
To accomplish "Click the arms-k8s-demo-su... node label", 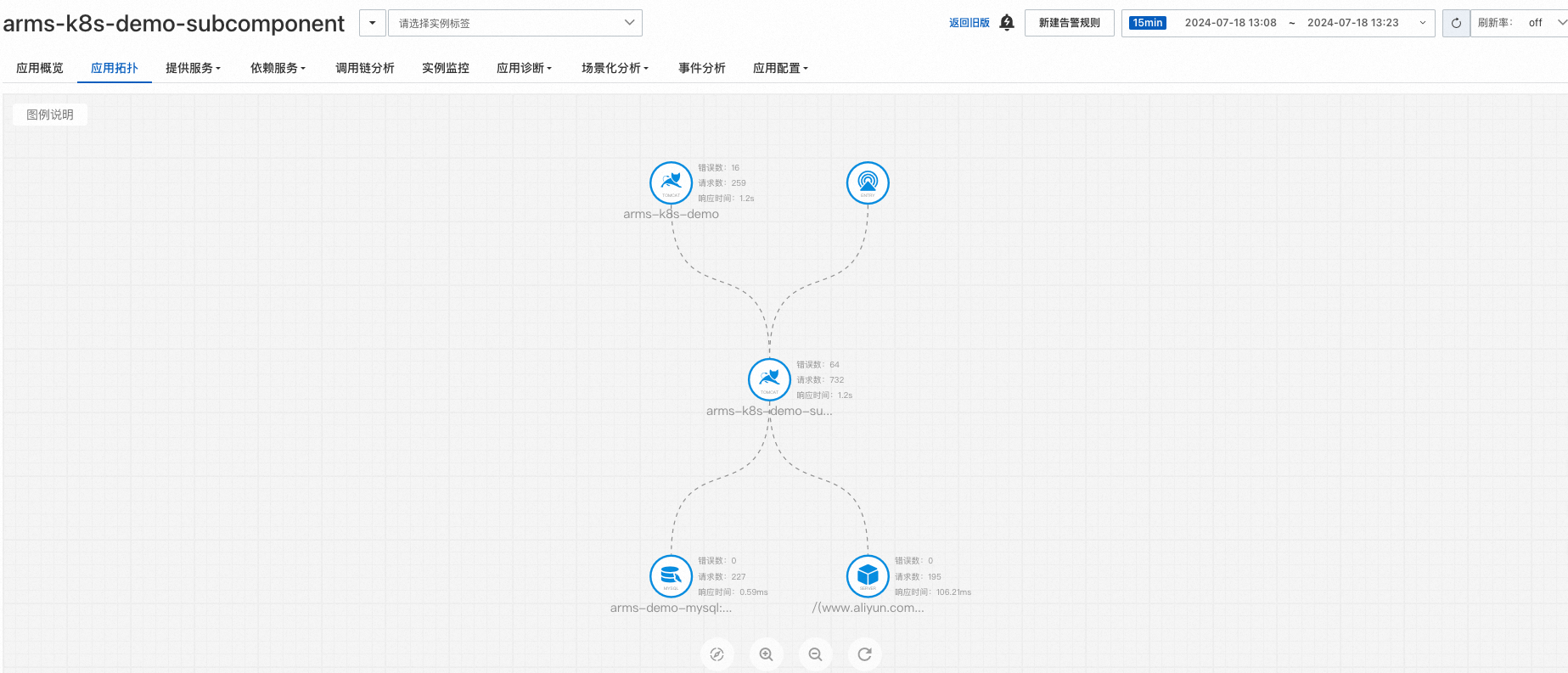I will [769, 411].
